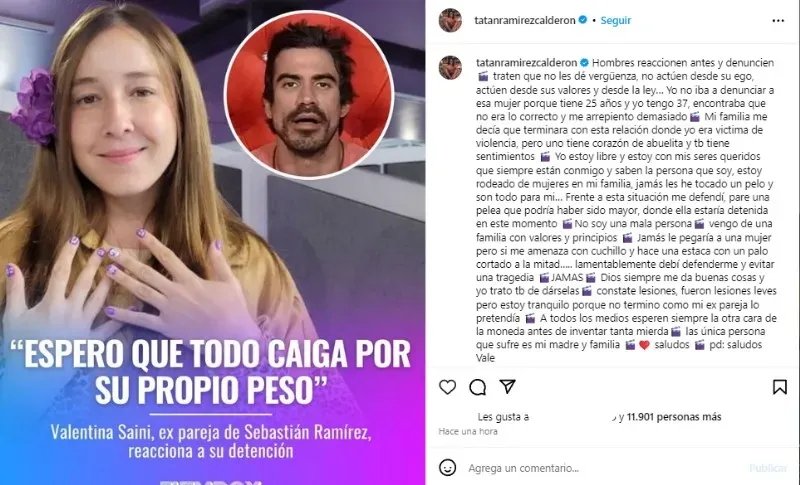800x485 pixels.
Task: Click the caption author's avatar
Action: pyautogui.click(x=450, y=67)
